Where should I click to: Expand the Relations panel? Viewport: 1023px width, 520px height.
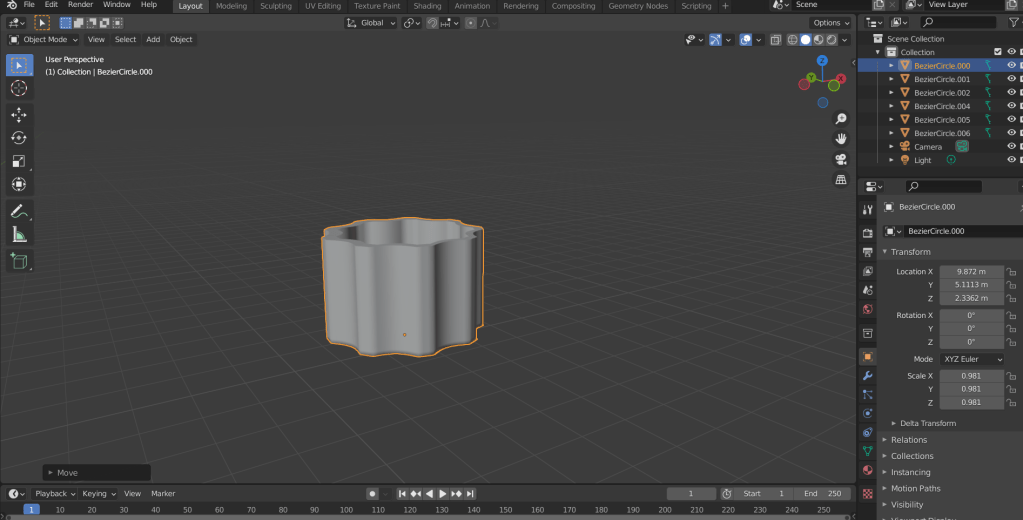coord(908,440)
